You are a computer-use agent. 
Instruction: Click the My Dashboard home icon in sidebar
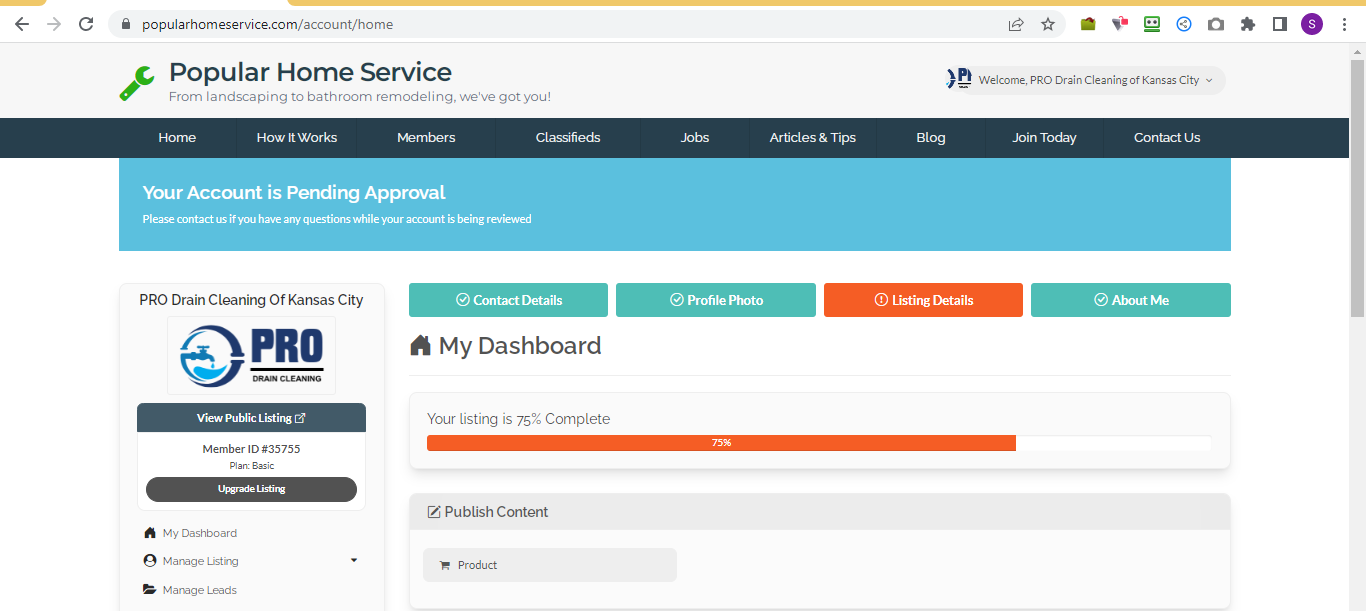150,533
